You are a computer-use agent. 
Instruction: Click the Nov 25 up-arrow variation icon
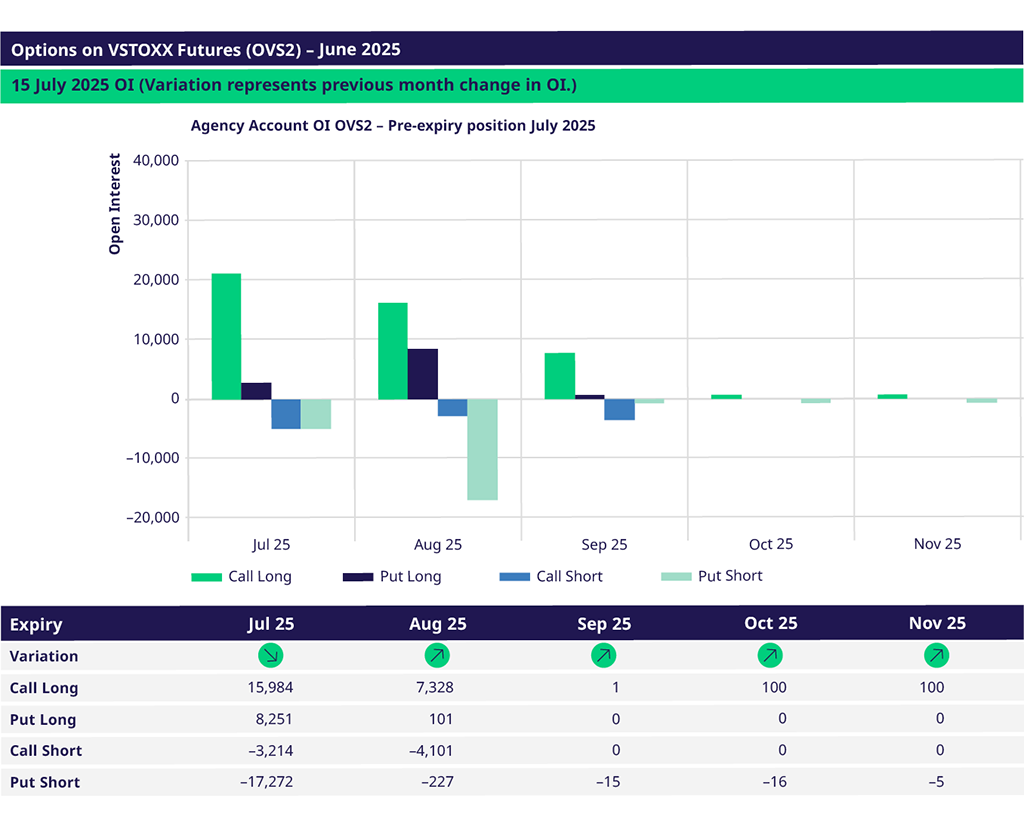pyautogui.click(x=937, y=656)
